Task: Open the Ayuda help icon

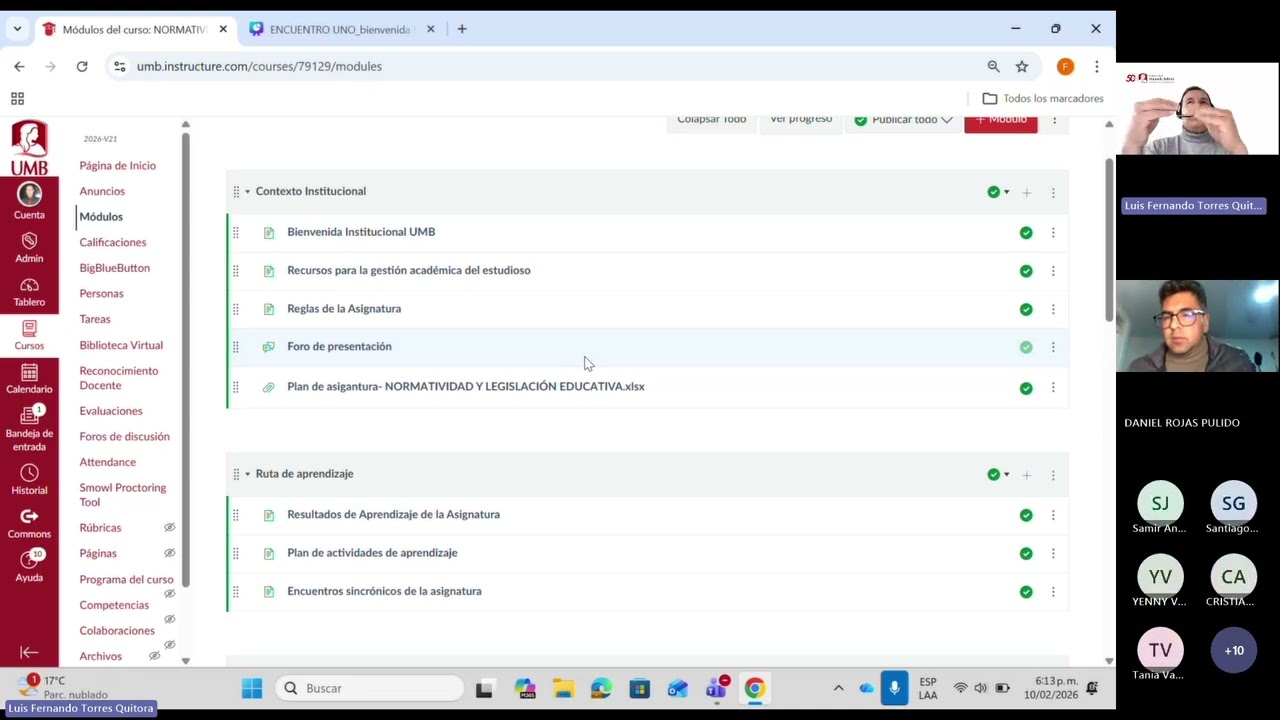Action: [x=29, y=560]
